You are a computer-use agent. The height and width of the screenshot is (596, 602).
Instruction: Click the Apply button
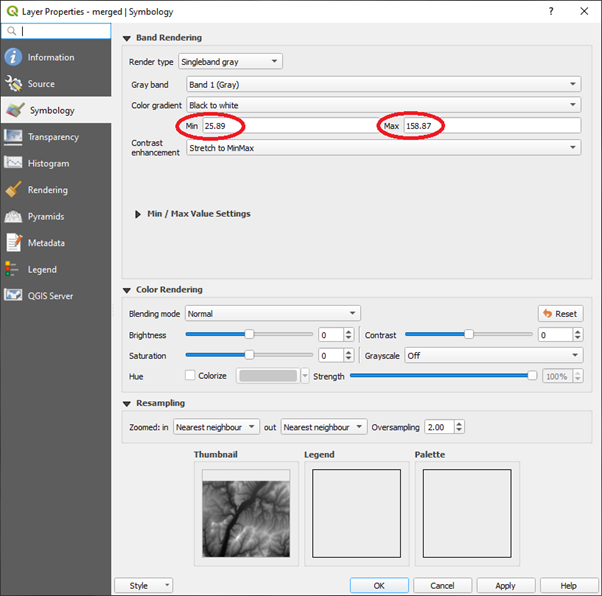point(505,585)
